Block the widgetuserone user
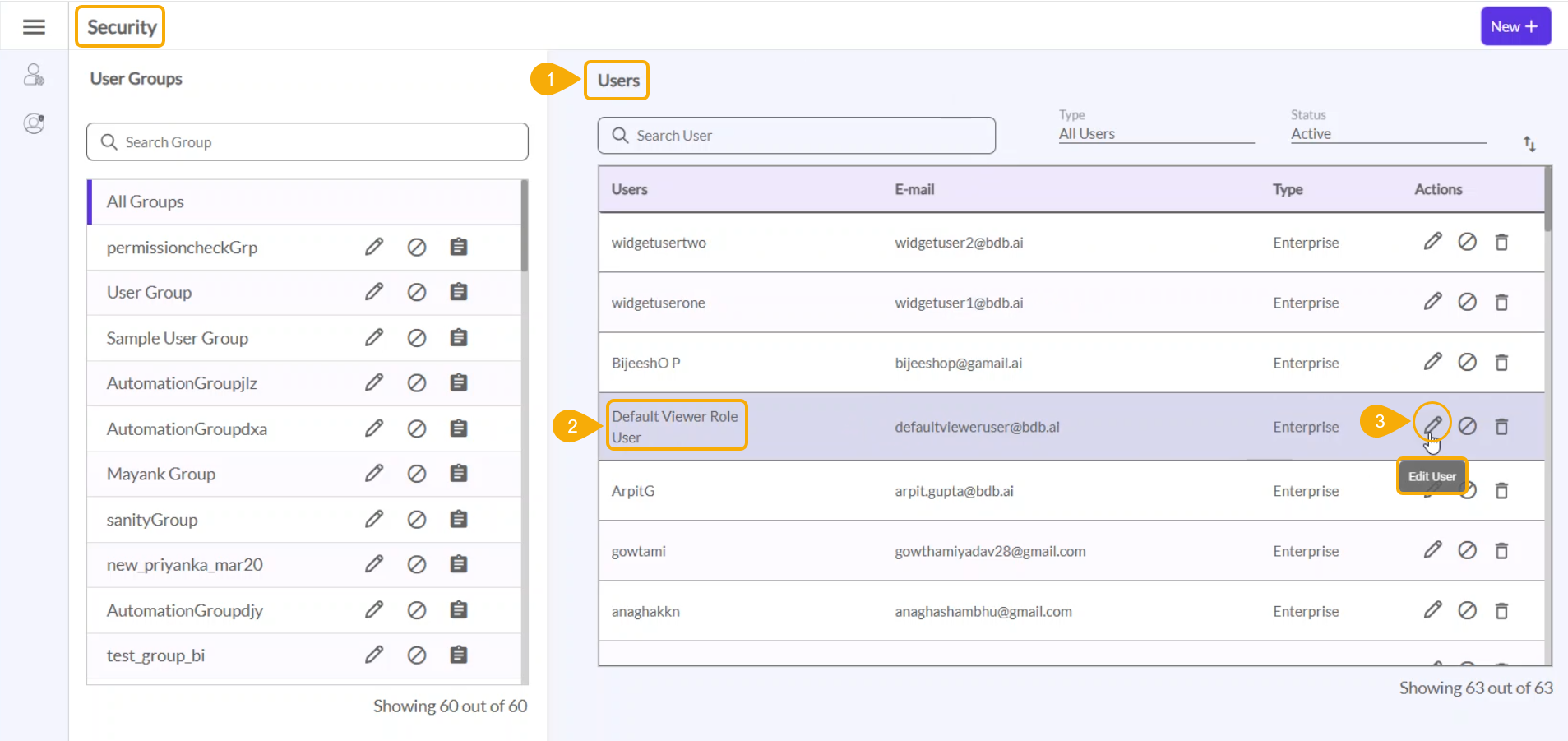Screen dimensions: 1568x741 [1467, 302]
